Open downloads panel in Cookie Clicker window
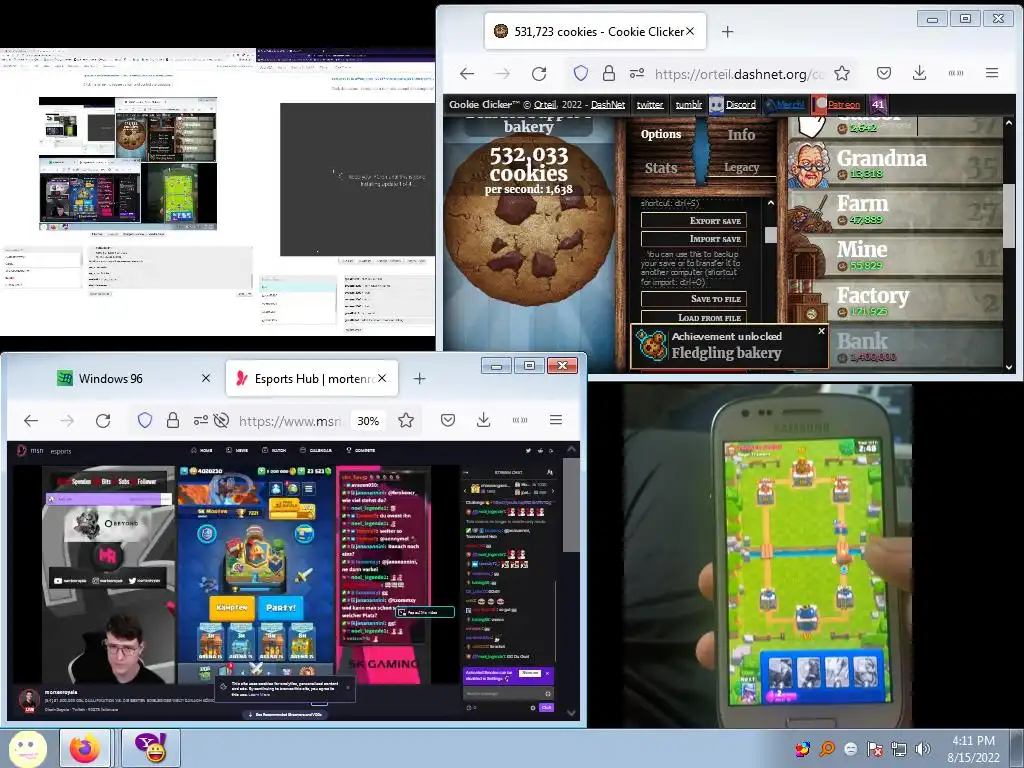Screen dimensions: 1024x768 tap(920, 73)
